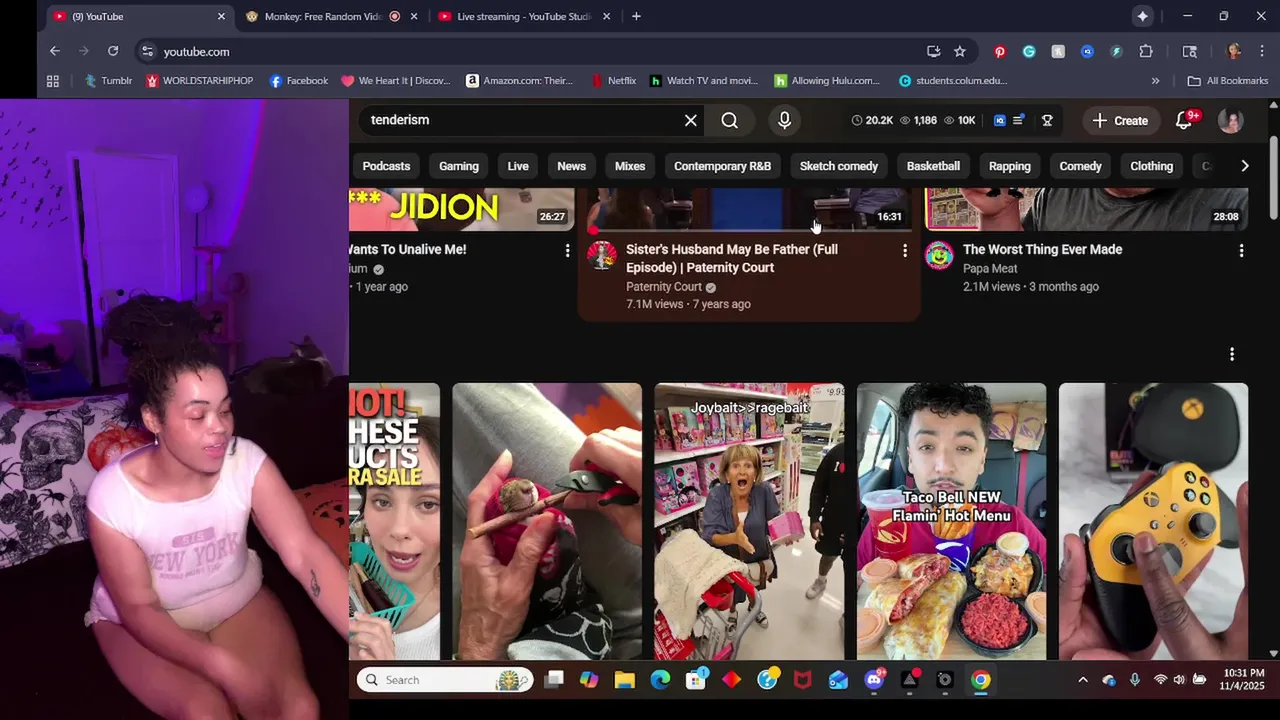
Task: Open the Extensions puzzle menu
Action: click(1146, 51)
